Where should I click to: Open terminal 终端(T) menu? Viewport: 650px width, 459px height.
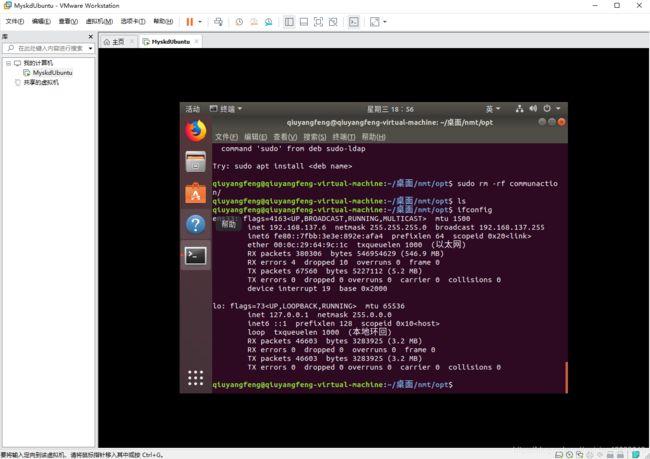344,137
